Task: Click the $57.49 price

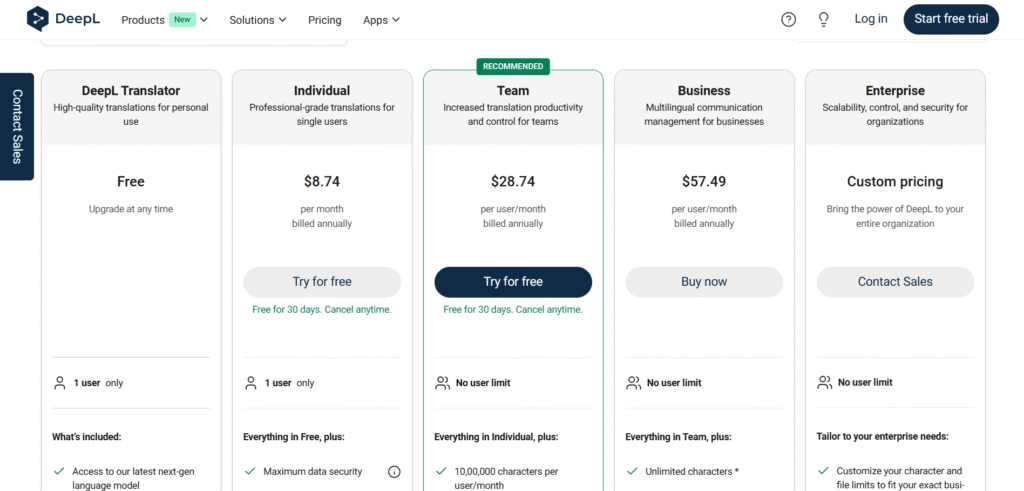Action: (x=704, y=182)
